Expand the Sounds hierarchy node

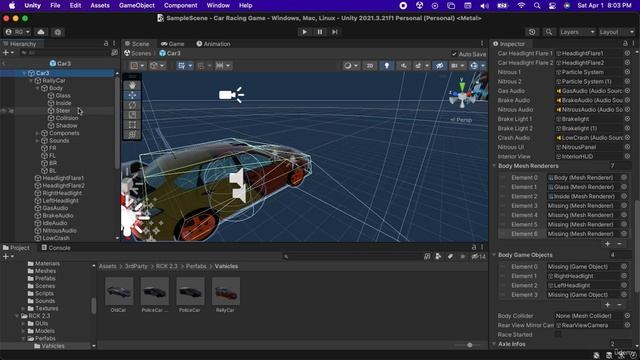tap(38, 140)
